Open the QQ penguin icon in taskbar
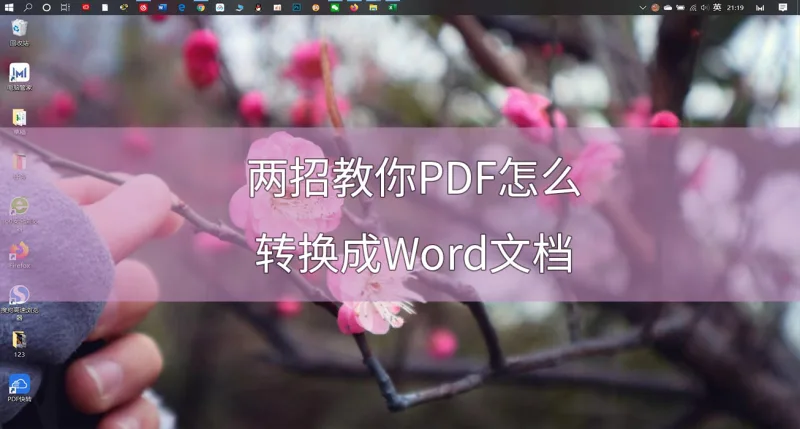The height and width of the screenshot is (429, 800). [x=258, y=8]
